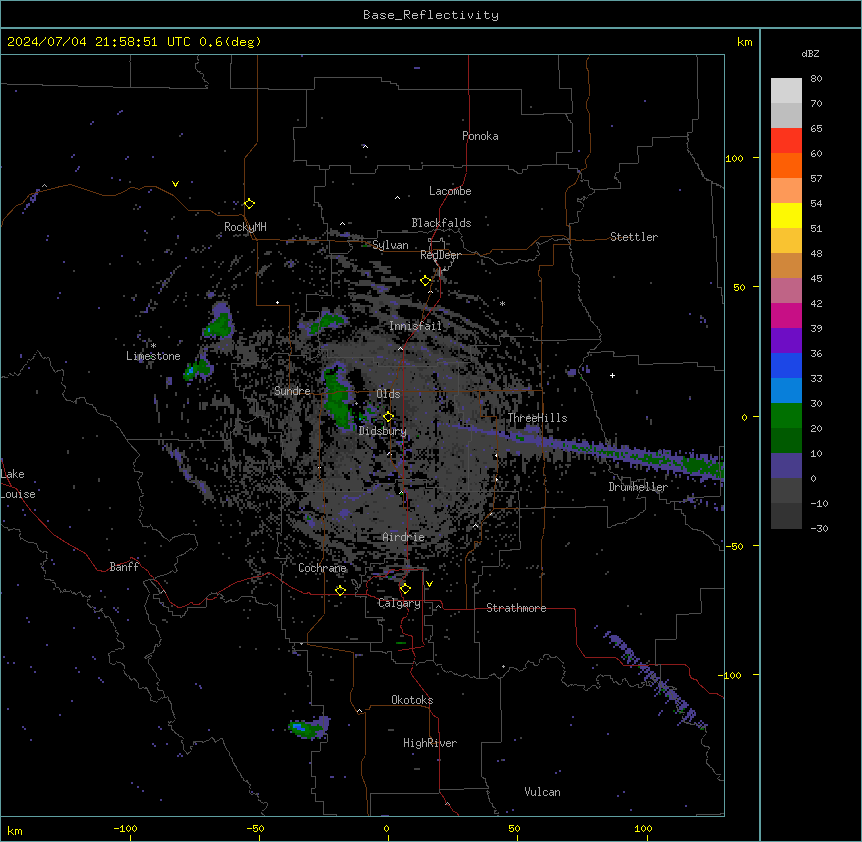Select the Cochrane label
The height and width of the screenshot is (842, 862).
click(x=322, y=568)
